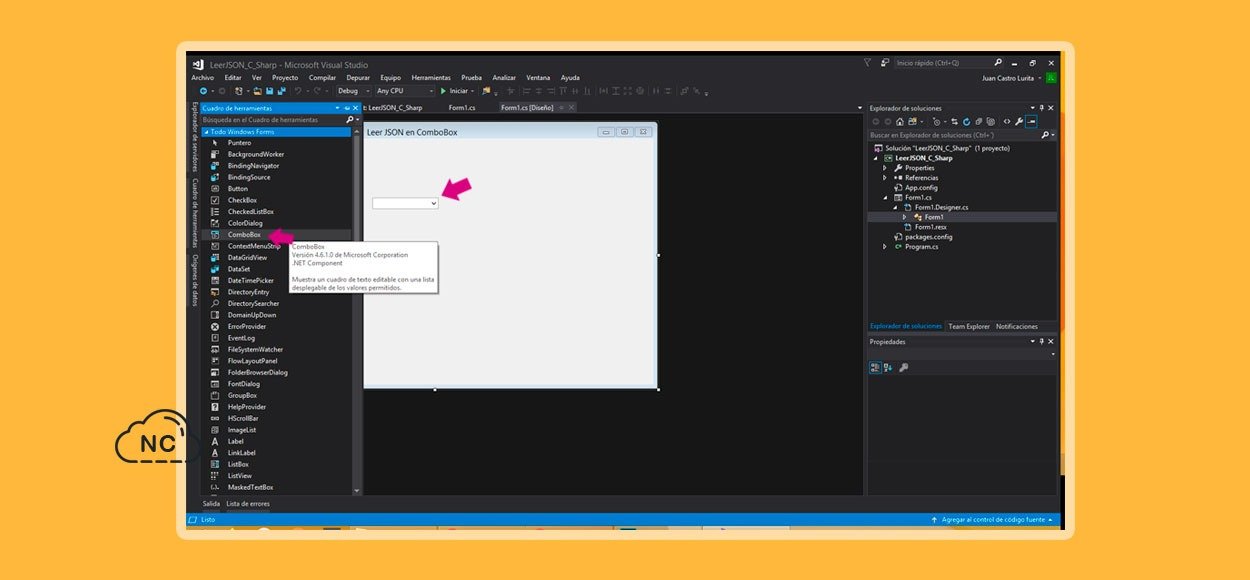Select packages.config in Solution Explorer

point(929,237)
